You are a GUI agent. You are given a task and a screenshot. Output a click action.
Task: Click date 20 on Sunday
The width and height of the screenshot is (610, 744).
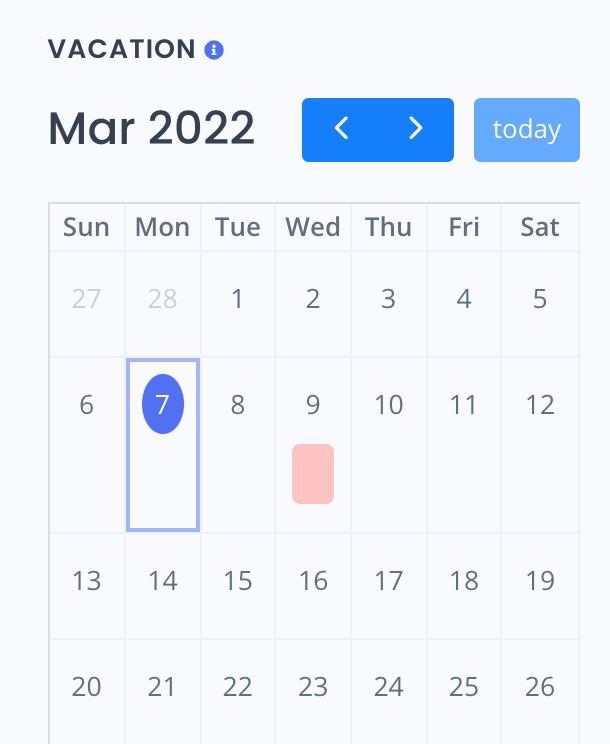pos(86,687)
